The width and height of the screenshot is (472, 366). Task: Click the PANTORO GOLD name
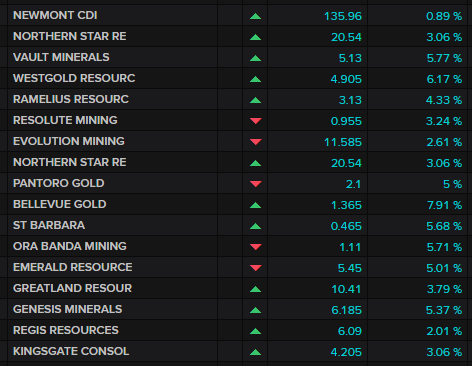[59, 183]
